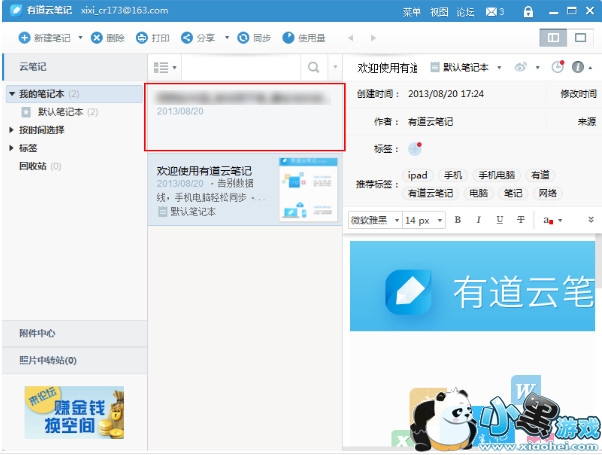Select the blurred note dated 2013/08/20

pyautogui.click(x=245, y=117)
